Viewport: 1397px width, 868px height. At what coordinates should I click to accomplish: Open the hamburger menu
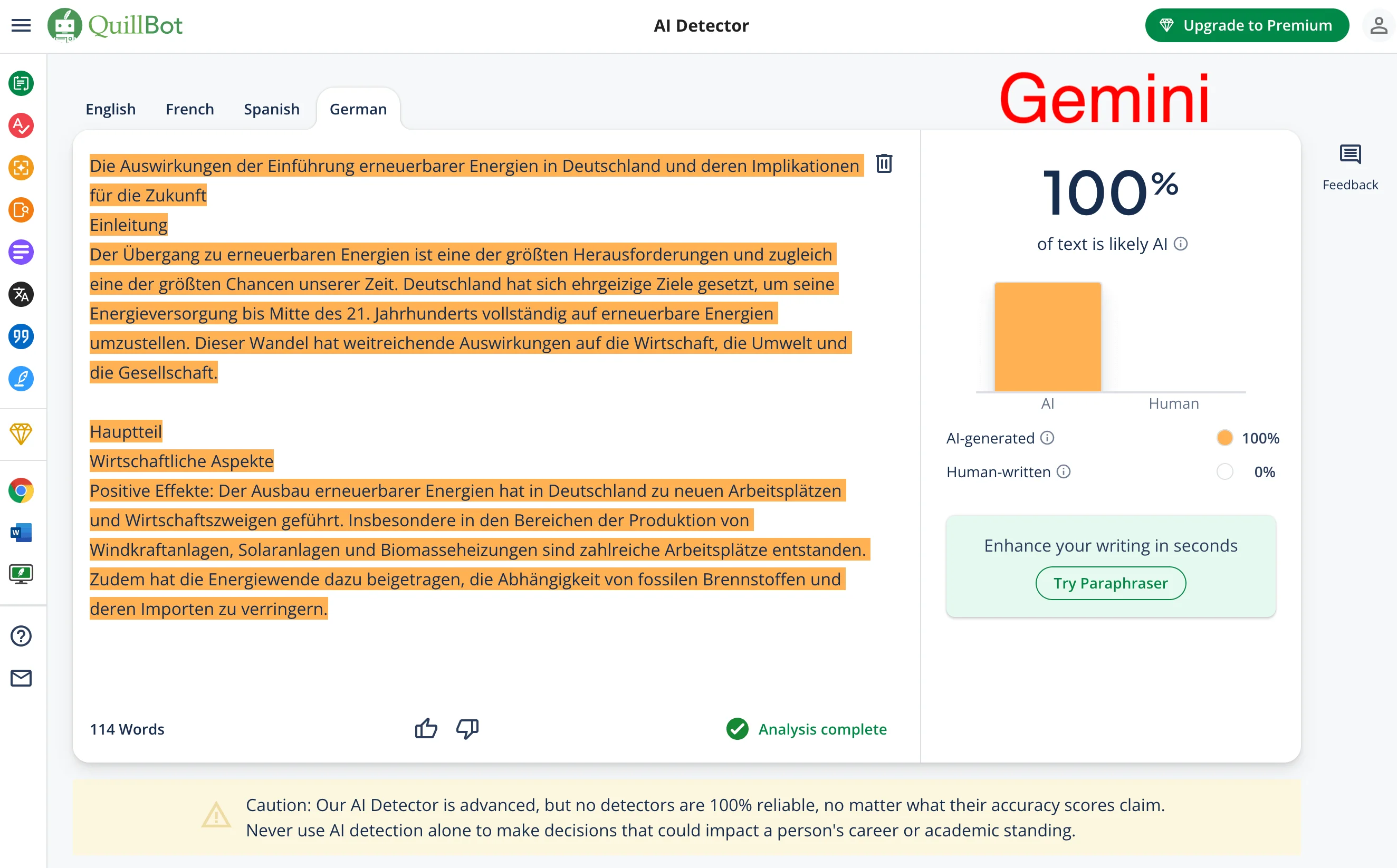21,25
